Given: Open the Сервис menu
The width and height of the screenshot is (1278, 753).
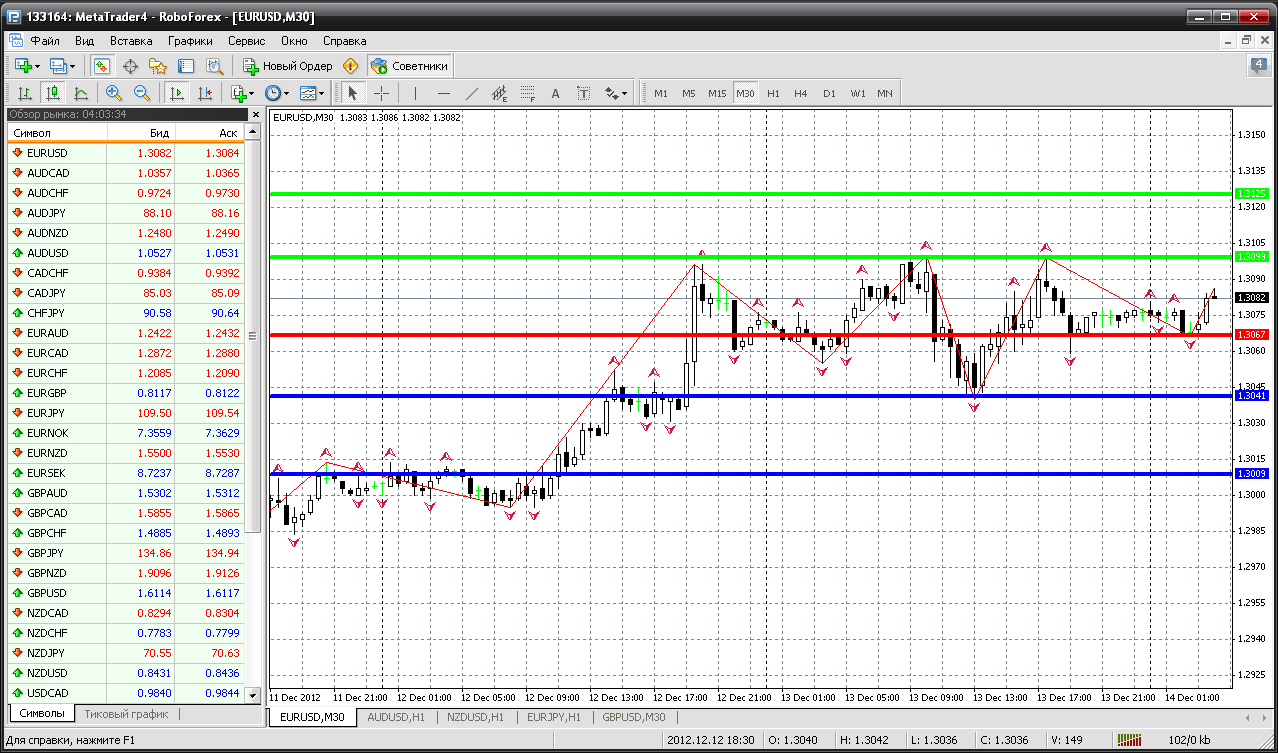Looking at the screenshot, I should [246, 41].
